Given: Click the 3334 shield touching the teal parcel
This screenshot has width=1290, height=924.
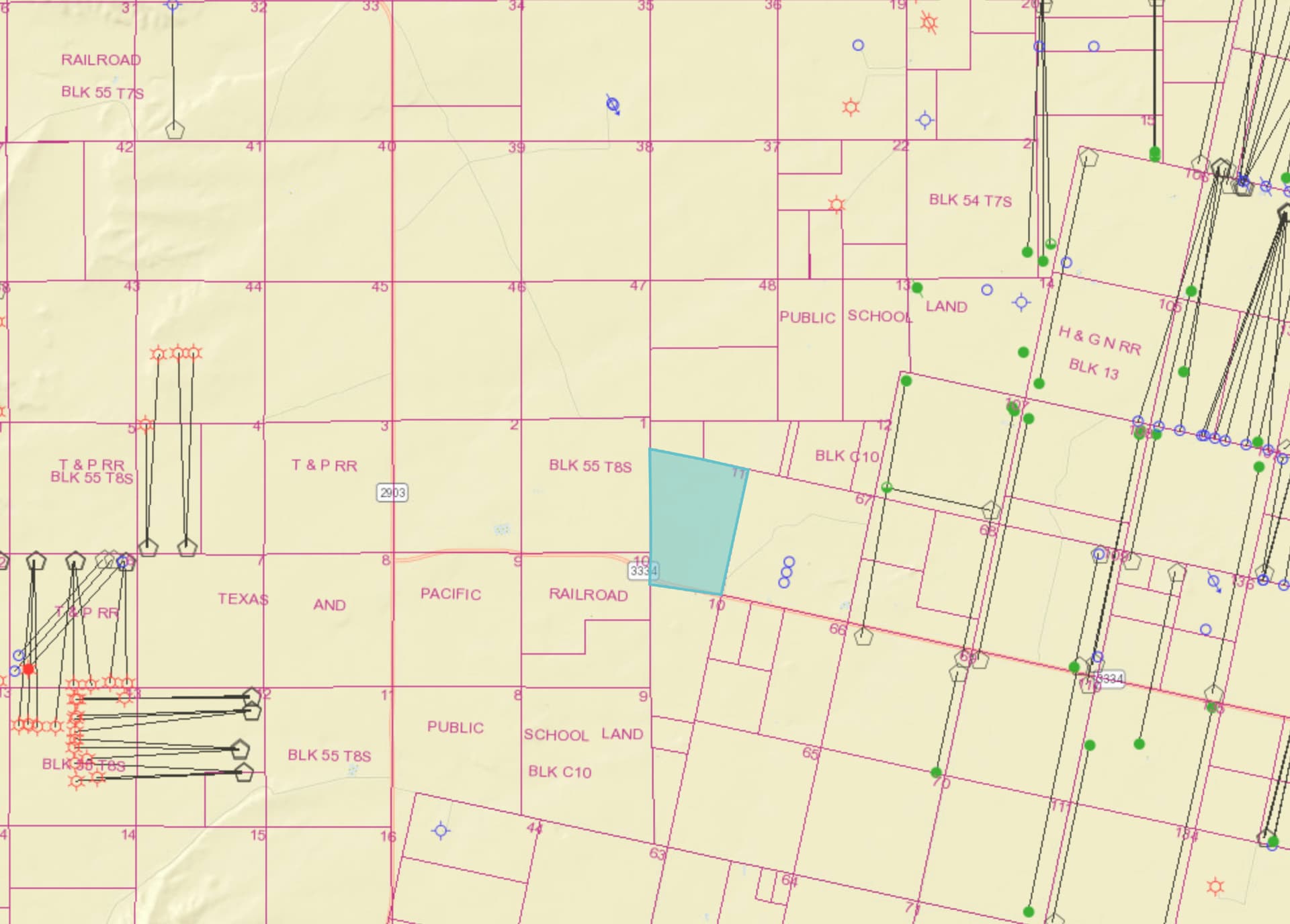Looking at the screenshot, I should click(x=643, y=571).
